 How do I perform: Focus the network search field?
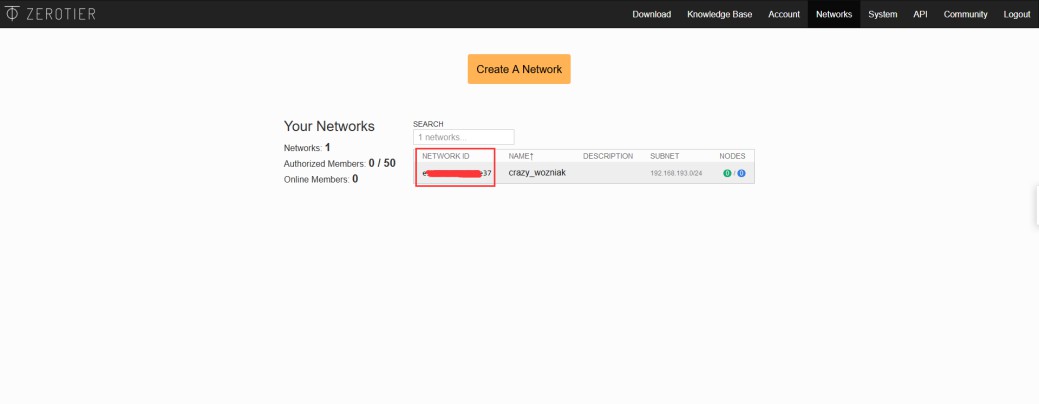pos(464,137)
